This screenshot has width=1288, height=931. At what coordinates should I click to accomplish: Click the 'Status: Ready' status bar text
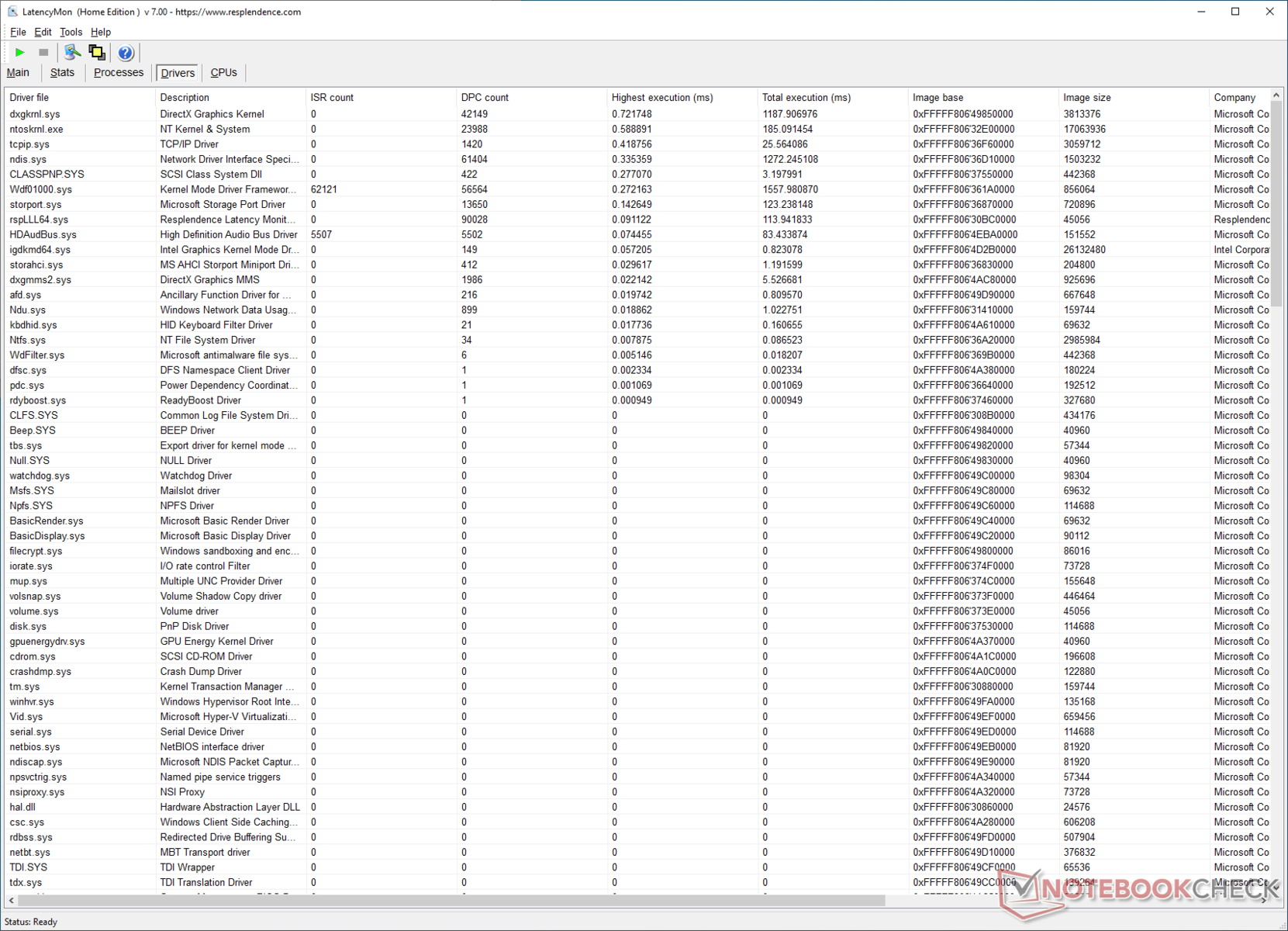click(x=31, y=922)
